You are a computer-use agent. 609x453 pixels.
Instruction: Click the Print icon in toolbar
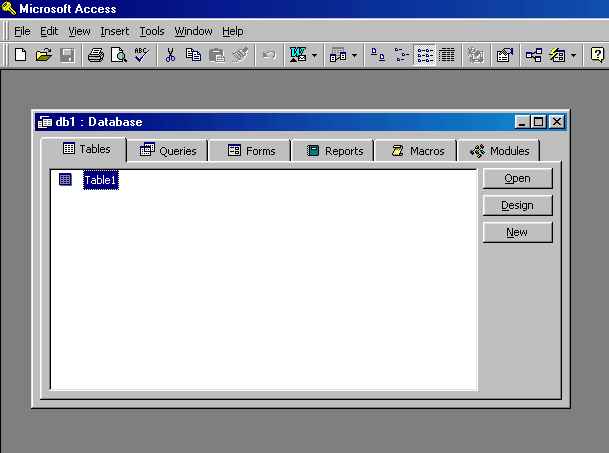[96, 56]
